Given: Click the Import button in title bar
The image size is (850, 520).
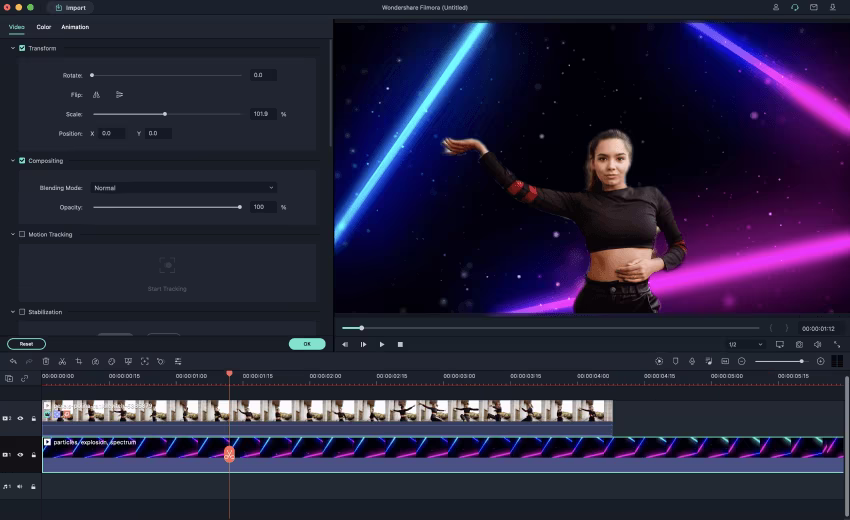Looking at the screenshot, I should (70, 8).
